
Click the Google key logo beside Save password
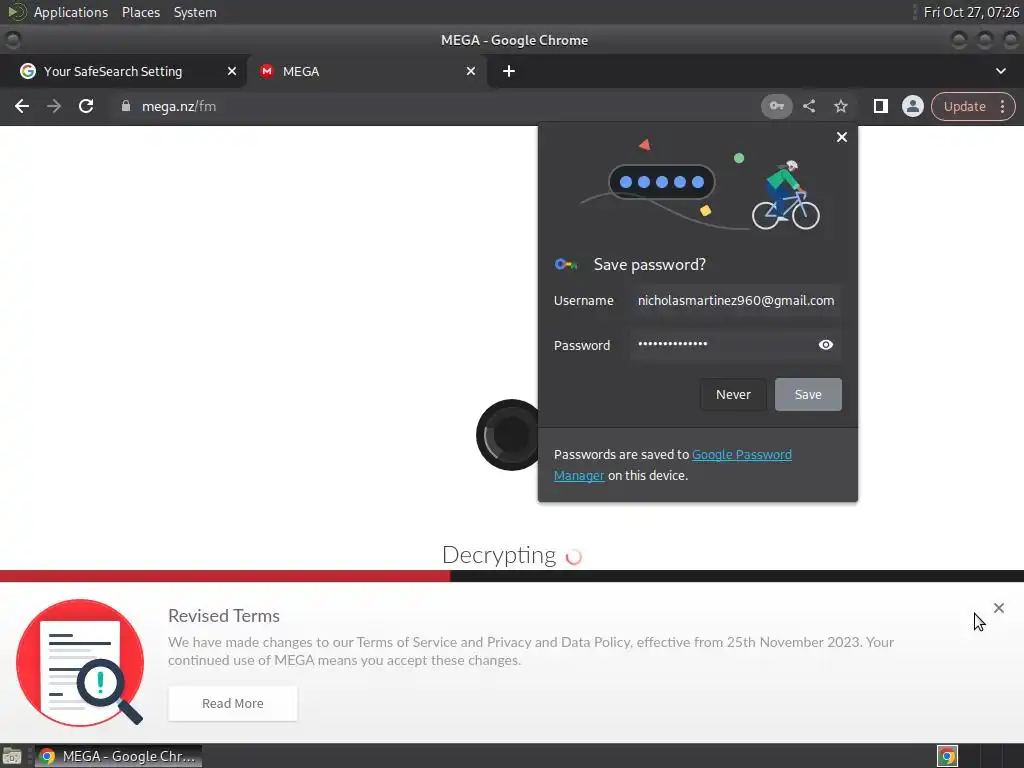click(566, 264)
